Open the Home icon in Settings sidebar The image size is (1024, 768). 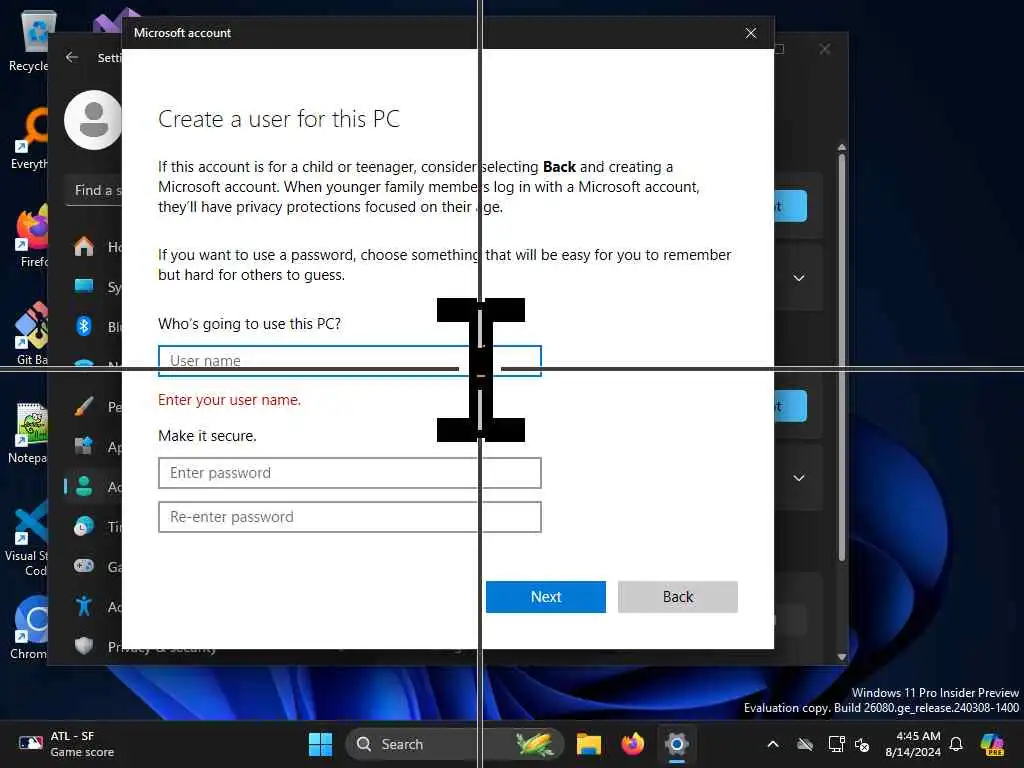click(x=84, y=247)
